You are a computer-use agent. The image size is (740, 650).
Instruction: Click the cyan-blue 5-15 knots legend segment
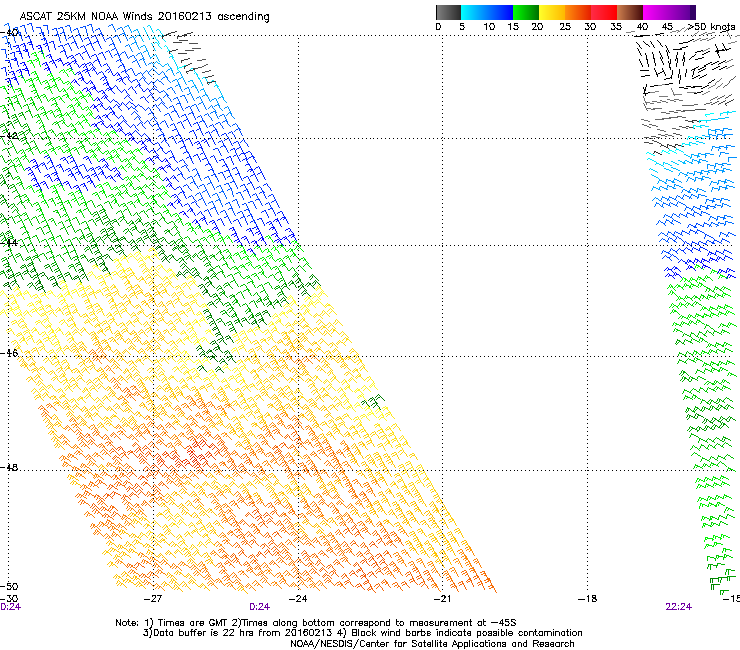pyautogui.click(x=487, y=12)
